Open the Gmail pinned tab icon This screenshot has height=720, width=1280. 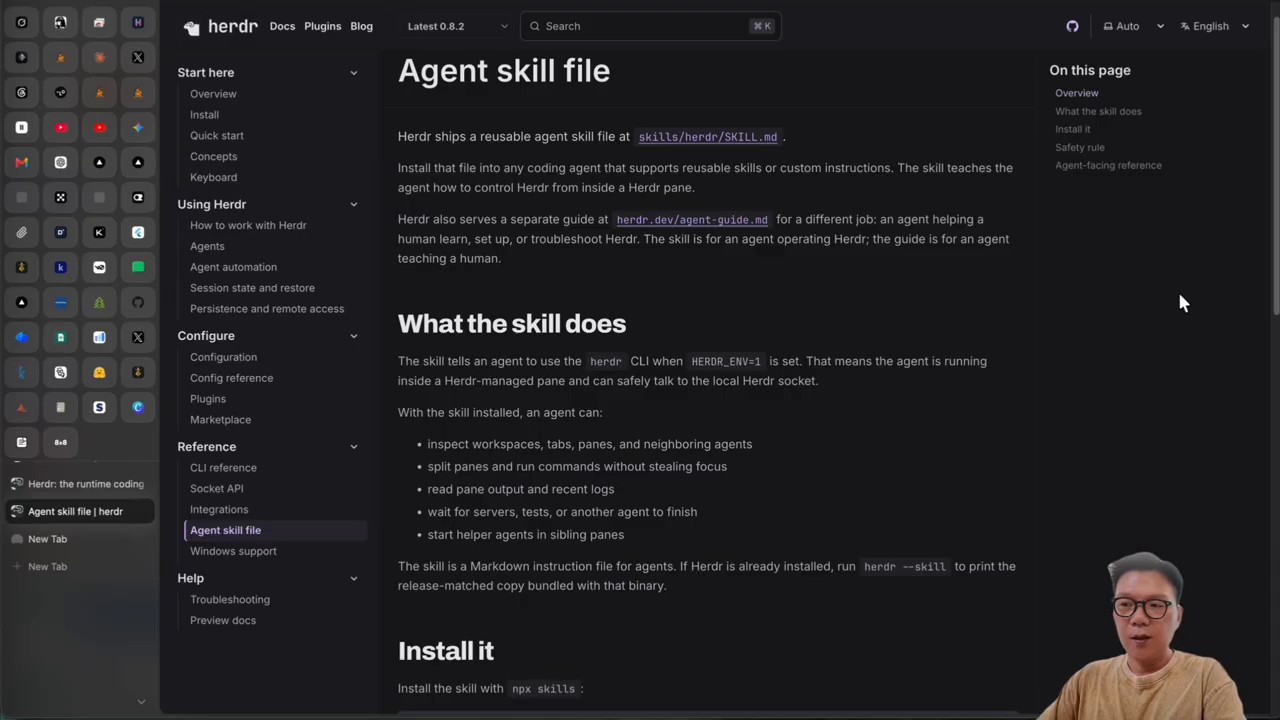tap(22, 162)
